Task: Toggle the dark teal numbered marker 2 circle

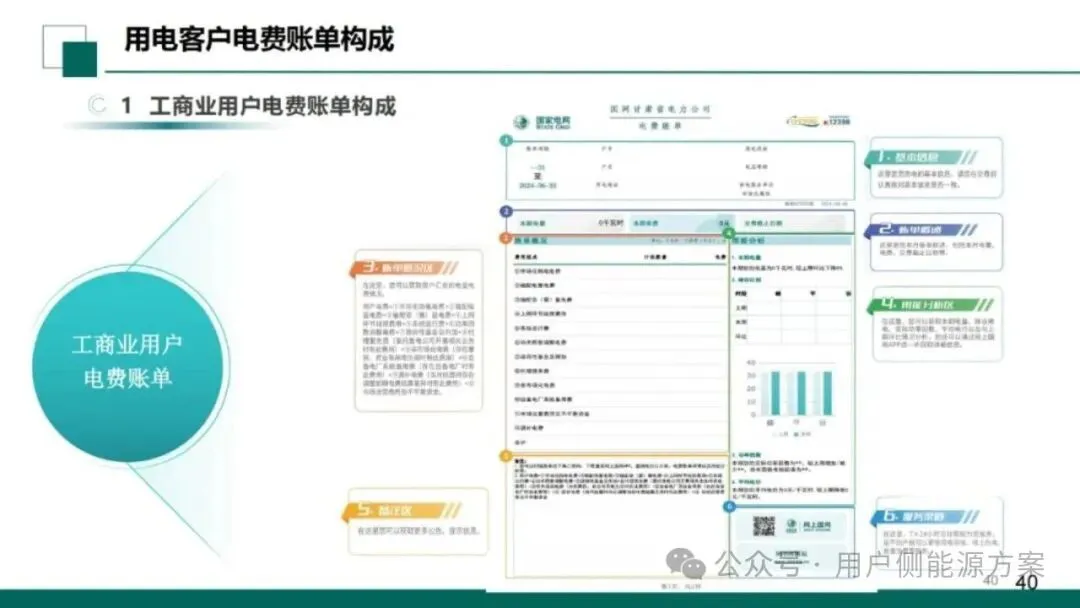Action: coord(505,210)
